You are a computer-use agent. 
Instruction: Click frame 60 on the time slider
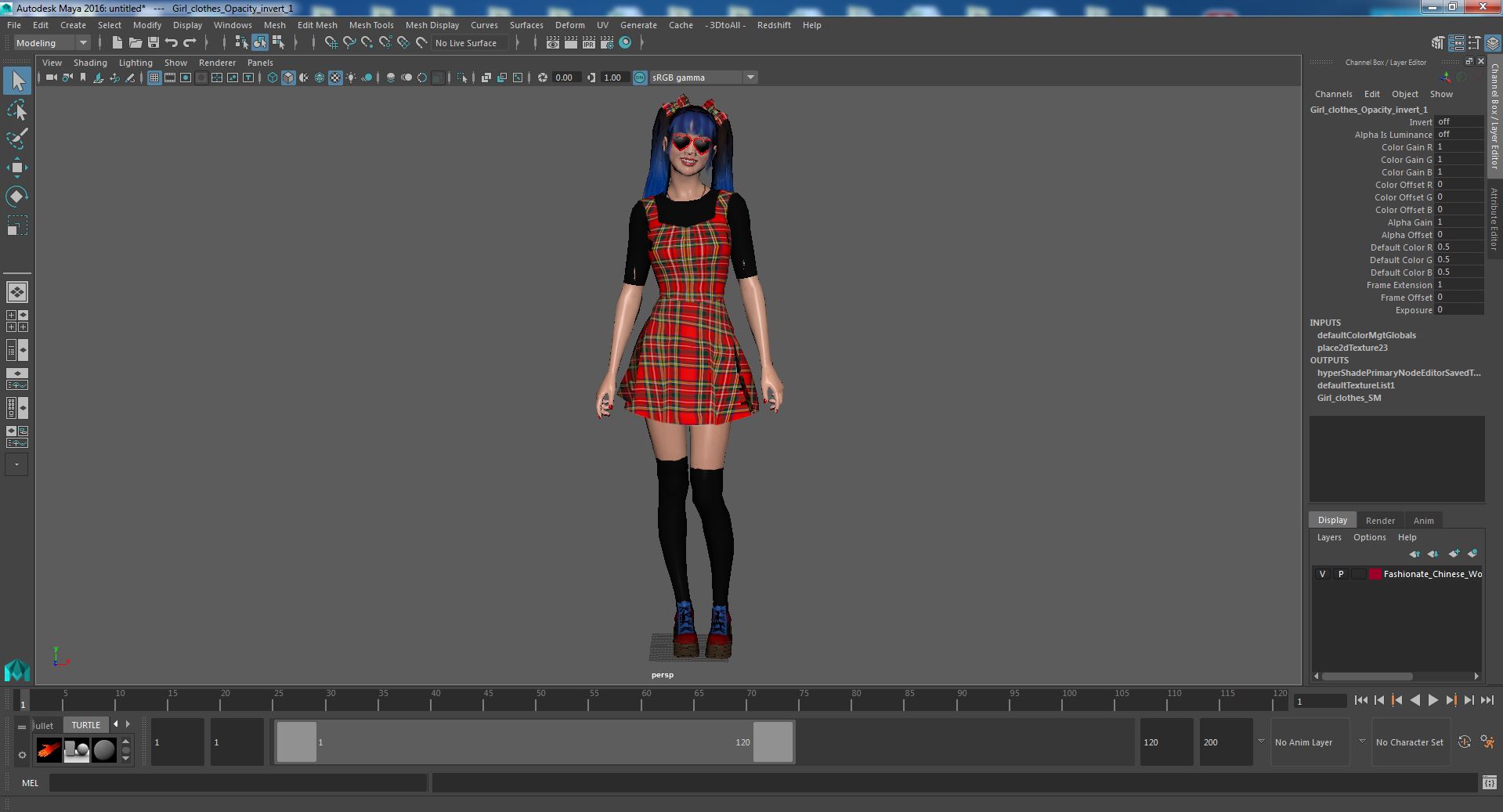[x=646, y=700]
